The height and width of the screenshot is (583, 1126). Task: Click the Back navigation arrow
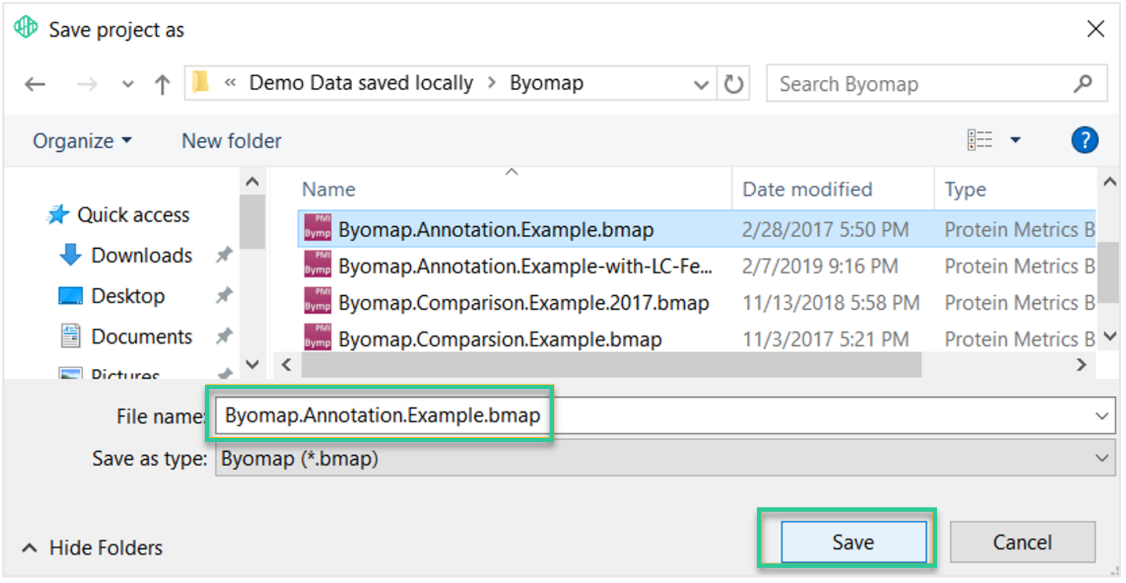(x=34, y=85)
